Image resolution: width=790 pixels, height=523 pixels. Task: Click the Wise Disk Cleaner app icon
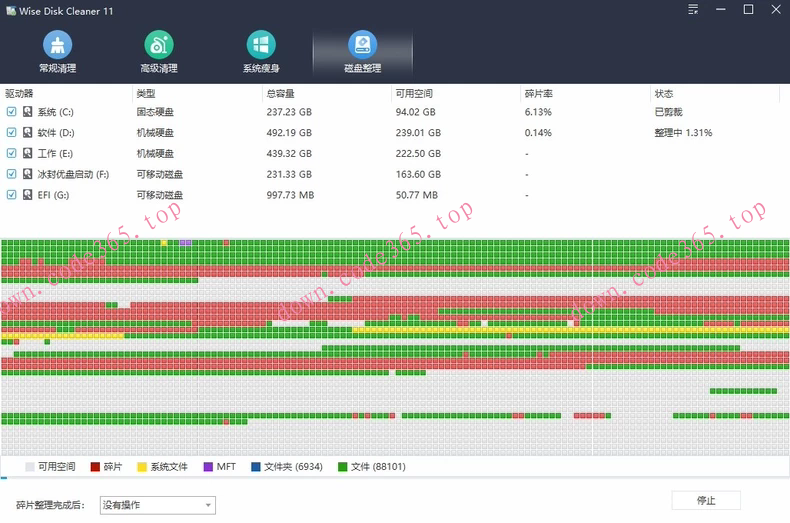[x=11, y=11]
